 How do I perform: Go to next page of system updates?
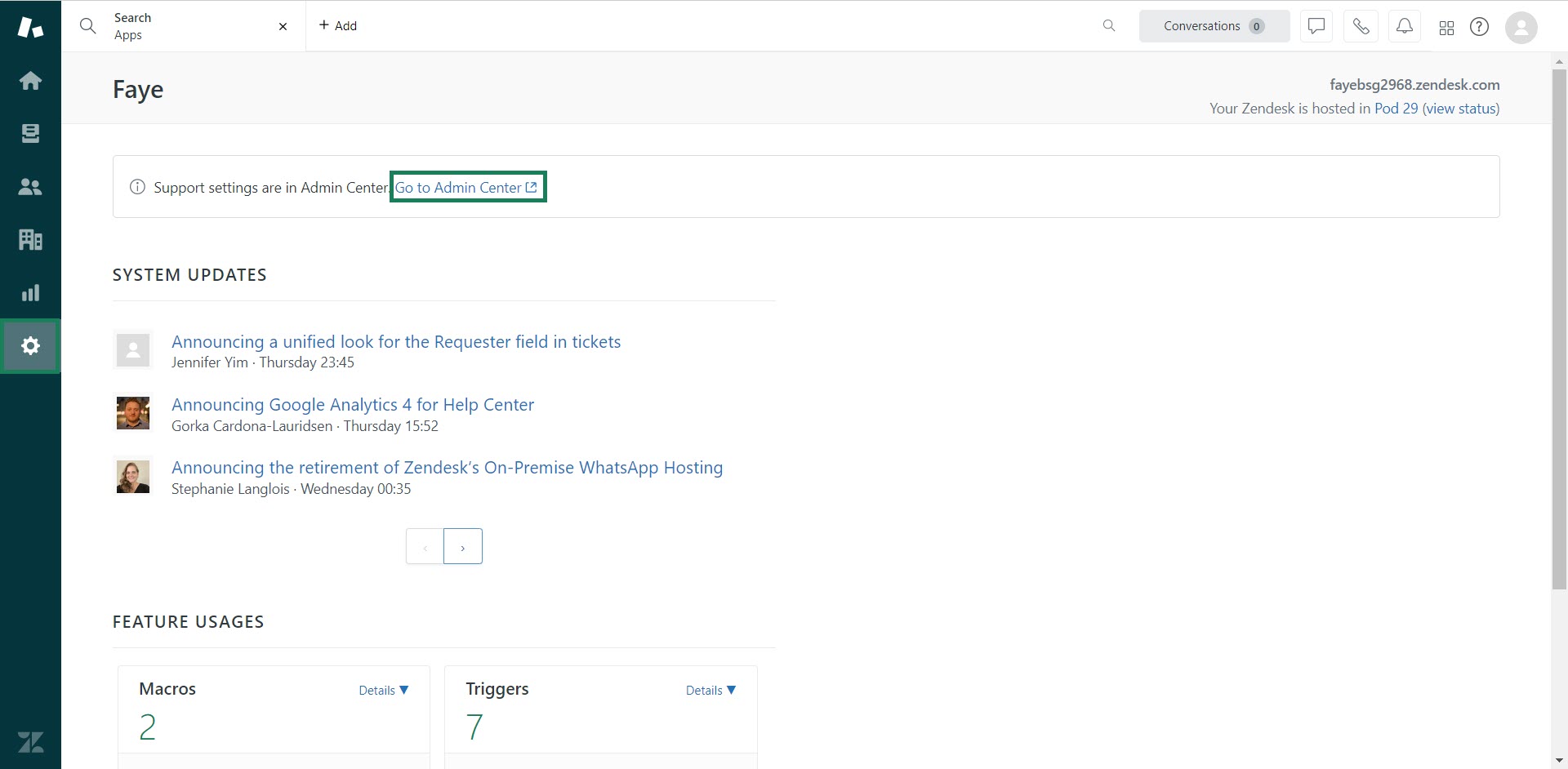coord(463,547)
